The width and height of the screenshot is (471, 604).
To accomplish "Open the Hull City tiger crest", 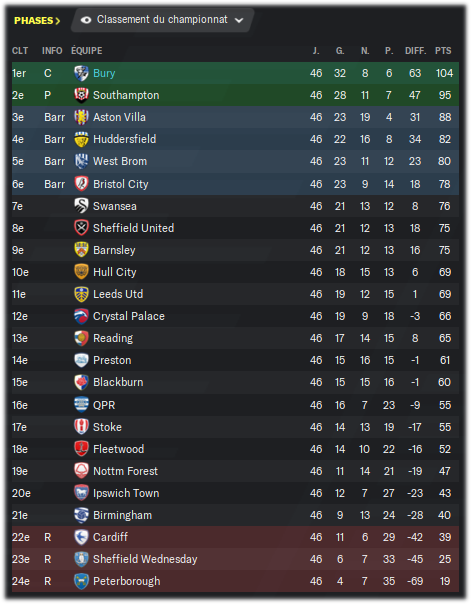I will [x=81, y=272].
